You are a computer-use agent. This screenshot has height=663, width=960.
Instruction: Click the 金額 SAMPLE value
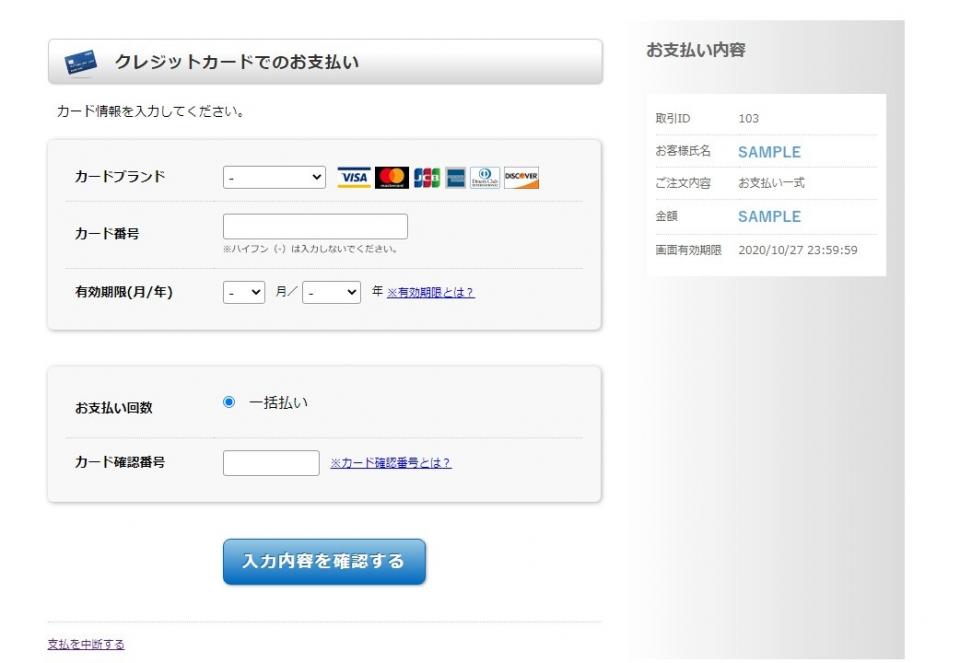point(769,216)
